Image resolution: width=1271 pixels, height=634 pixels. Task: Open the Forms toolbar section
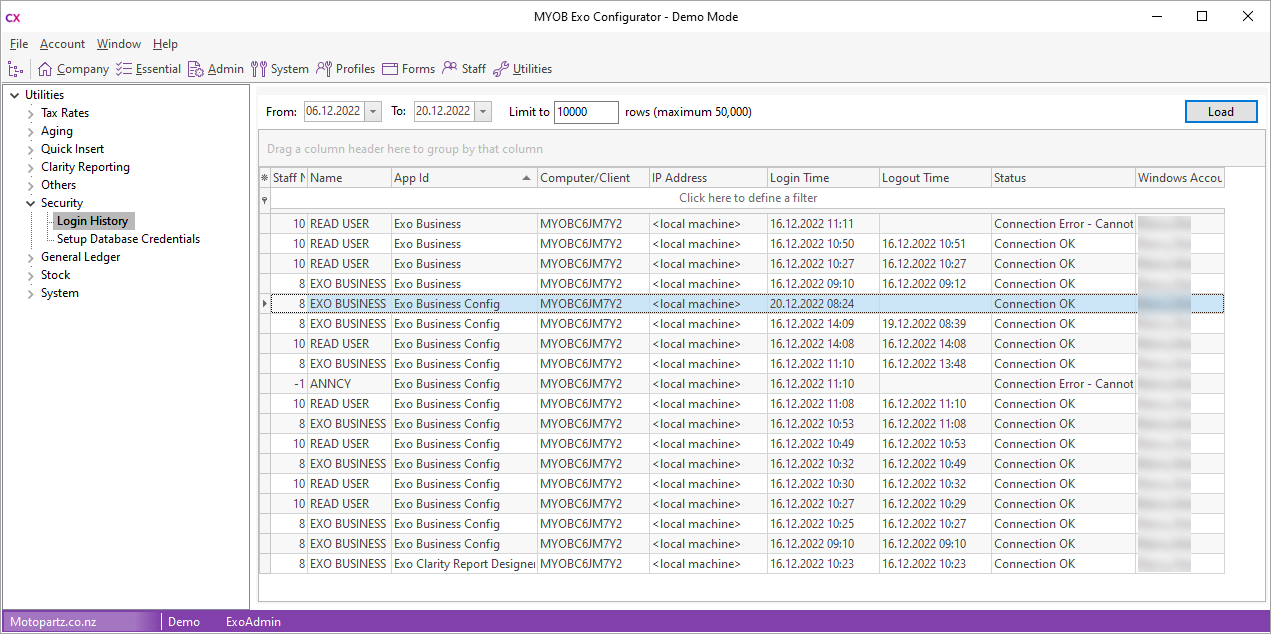pyautogui.click(x=408, y=69)
